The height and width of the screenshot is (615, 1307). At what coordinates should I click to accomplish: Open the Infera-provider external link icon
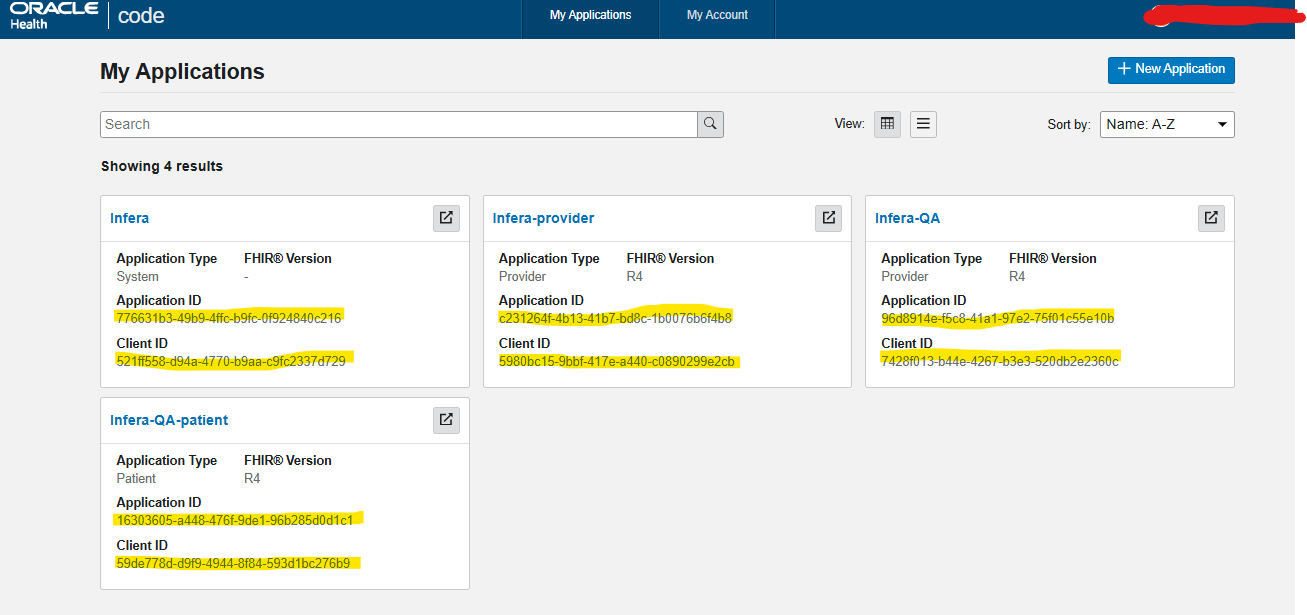tap(828, 218)
